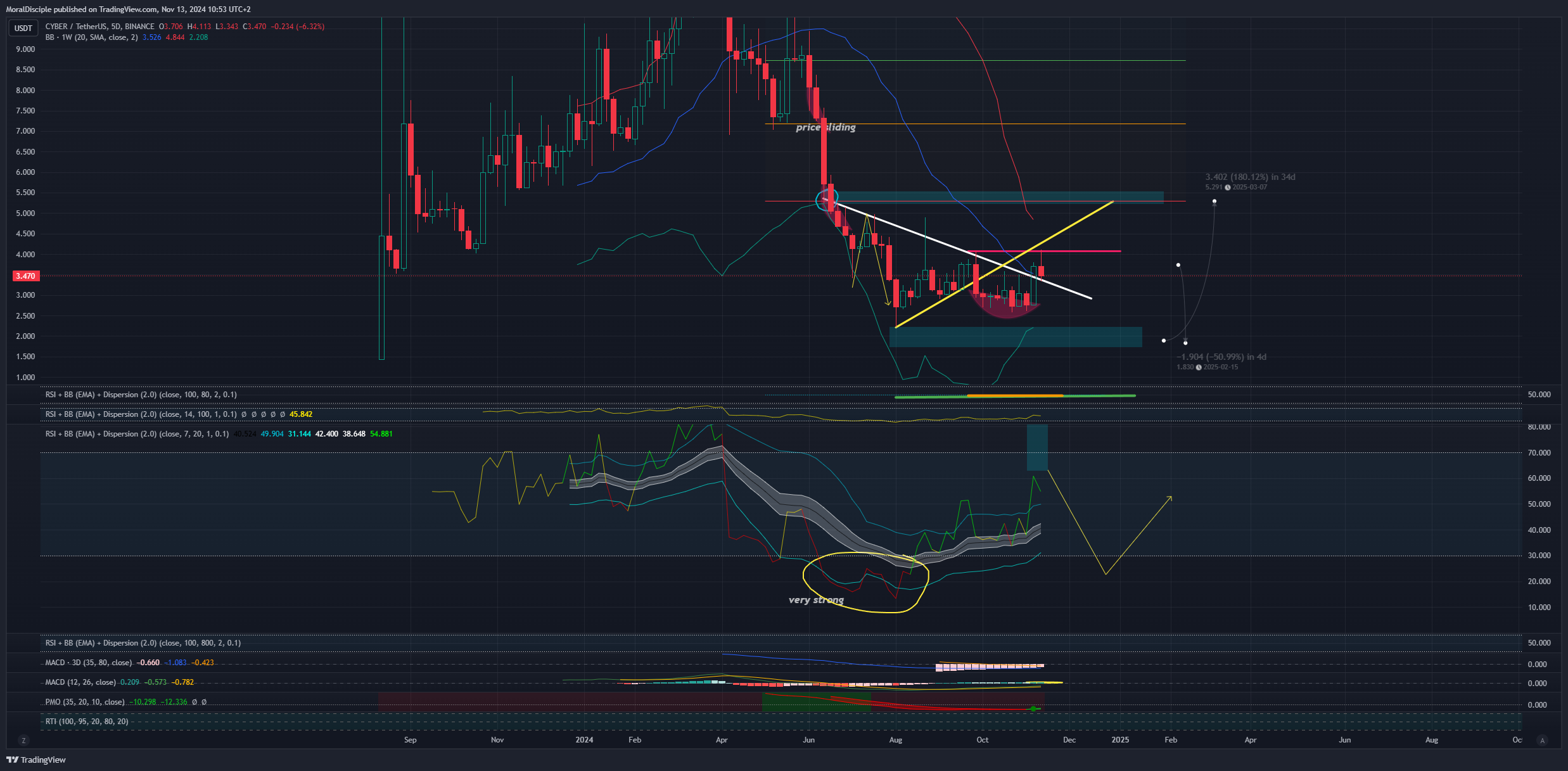
Task: Click the BB · 1W (20, SMA, close, 2) legend
Action: tap(91, 37)
